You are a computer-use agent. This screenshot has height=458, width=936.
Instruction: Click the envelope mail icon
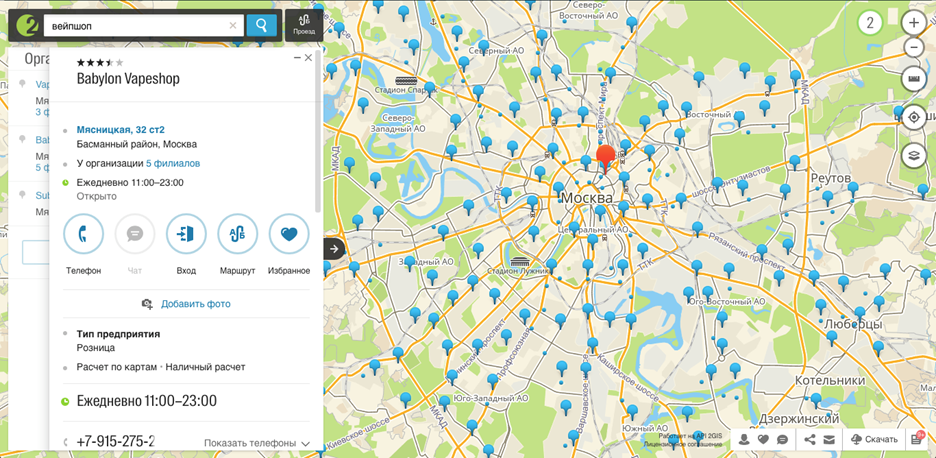click(829, 440)
